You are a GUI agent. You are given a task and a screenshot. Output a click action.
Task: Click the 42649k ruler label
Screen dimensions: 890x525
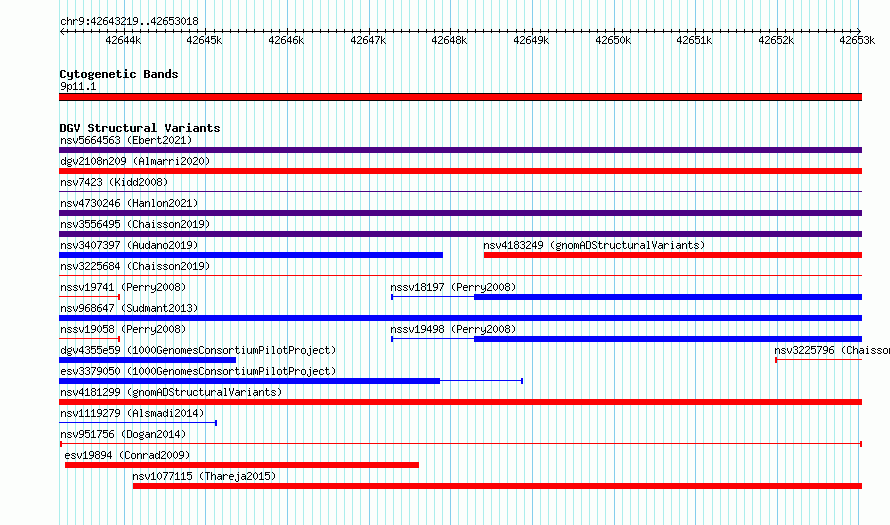(x=531, y=40)
